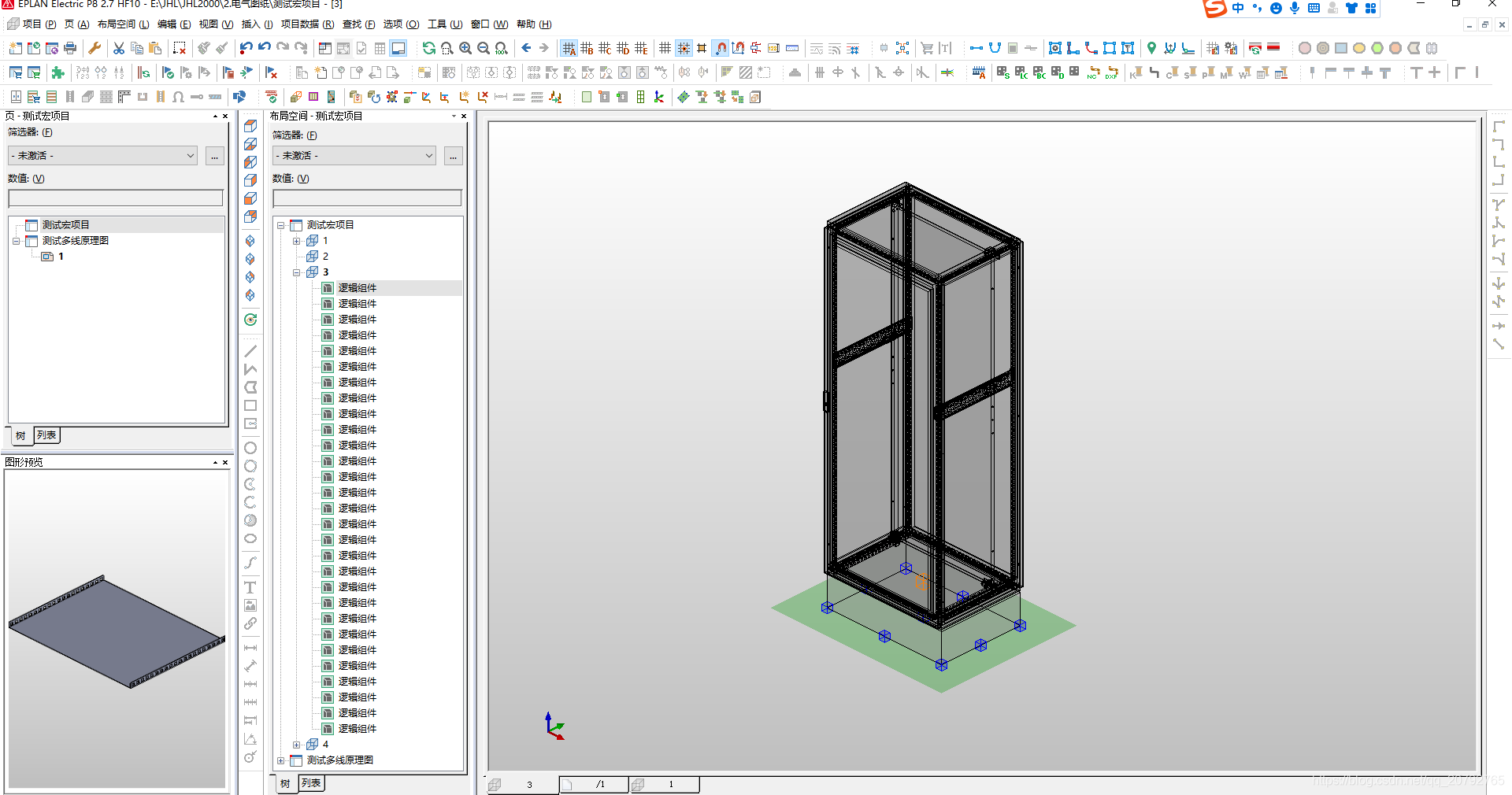The height and width of the screenshot is (795, 1512).
Task: Toggle the highlighted graphical preview window icon
Action: (398, 49)
